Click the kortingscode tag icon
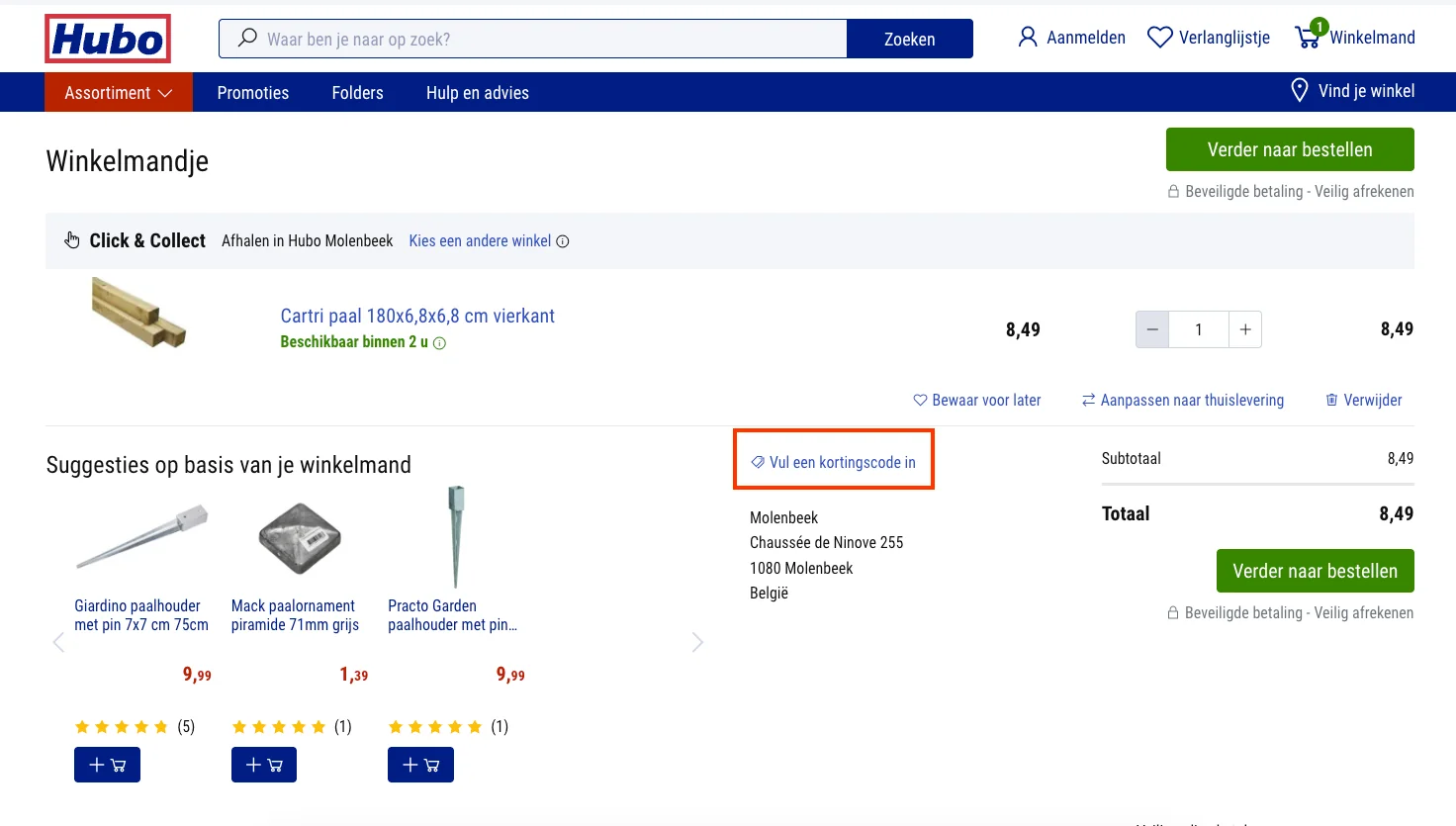This screenshot has width=1456, height=826. [758, 462]
